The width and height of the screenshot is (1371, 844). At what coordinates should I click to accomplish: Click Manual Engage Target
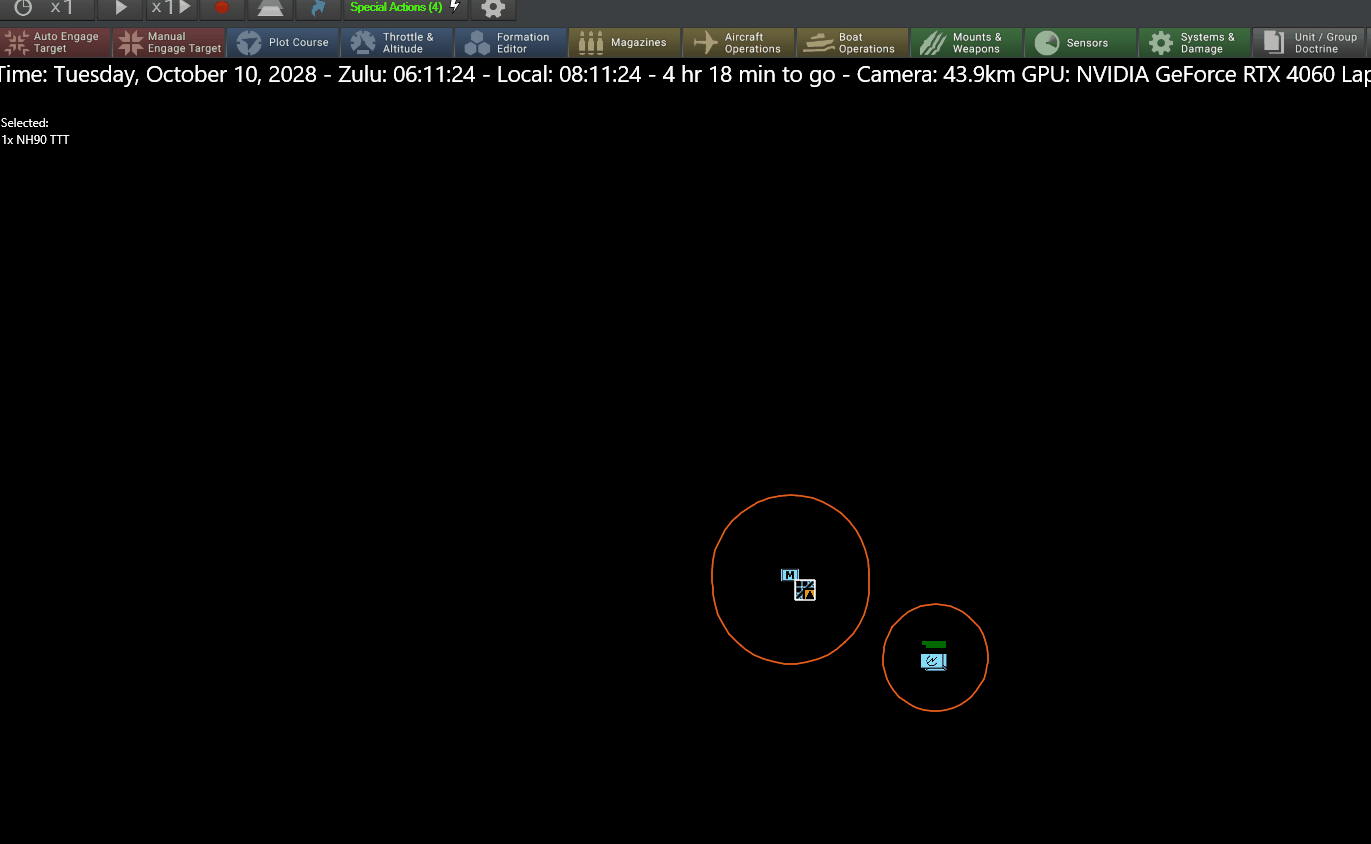[169, 42]
